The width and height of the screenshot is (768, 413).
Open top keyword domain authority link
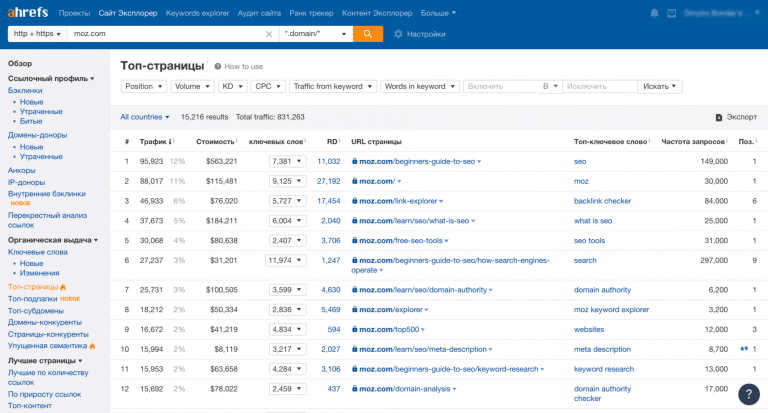click(x=602, y=290)
